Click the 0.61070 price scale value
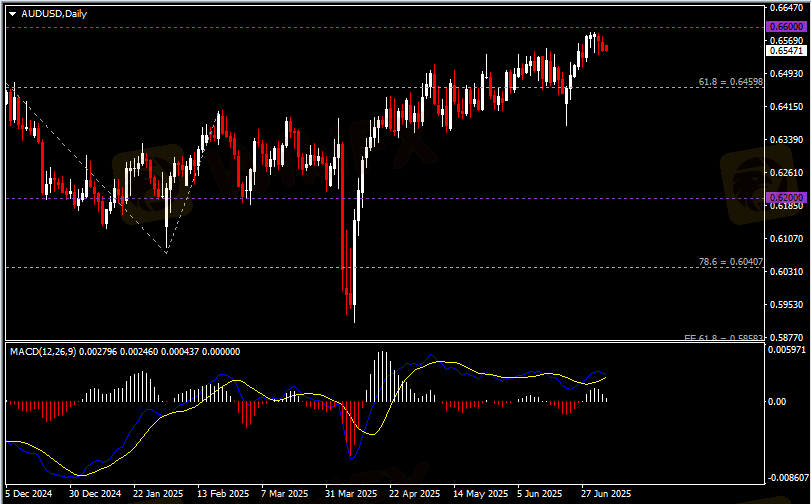Screen dimensions: 811x504 [785, 238]
